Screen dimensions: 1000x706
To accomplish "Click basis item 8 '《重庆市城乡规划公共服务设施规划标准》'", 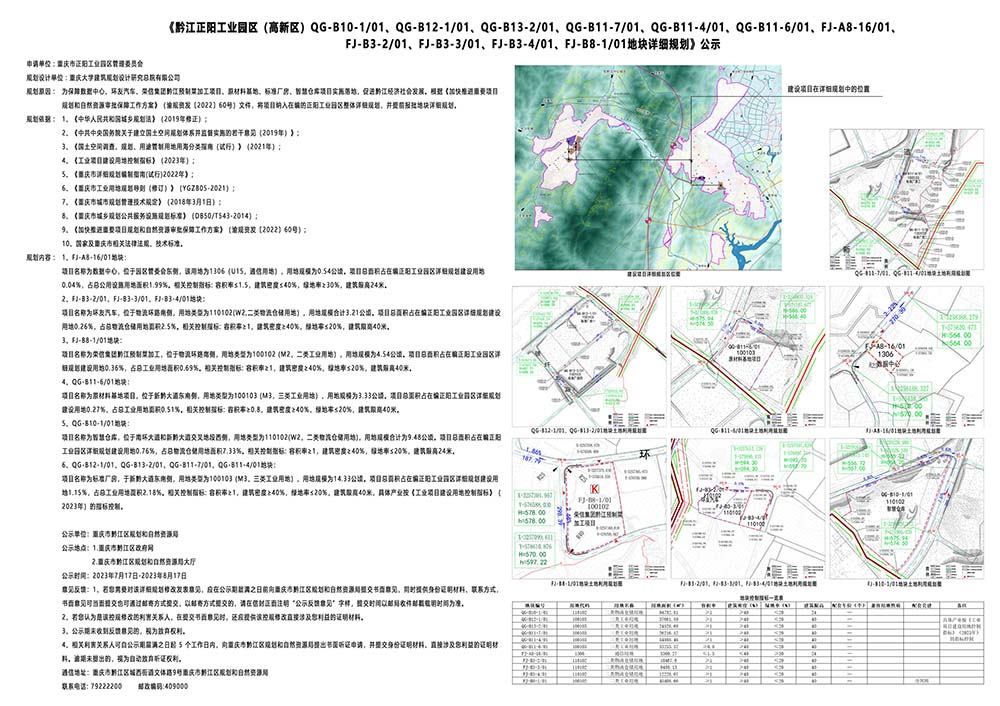I will 159,216.
